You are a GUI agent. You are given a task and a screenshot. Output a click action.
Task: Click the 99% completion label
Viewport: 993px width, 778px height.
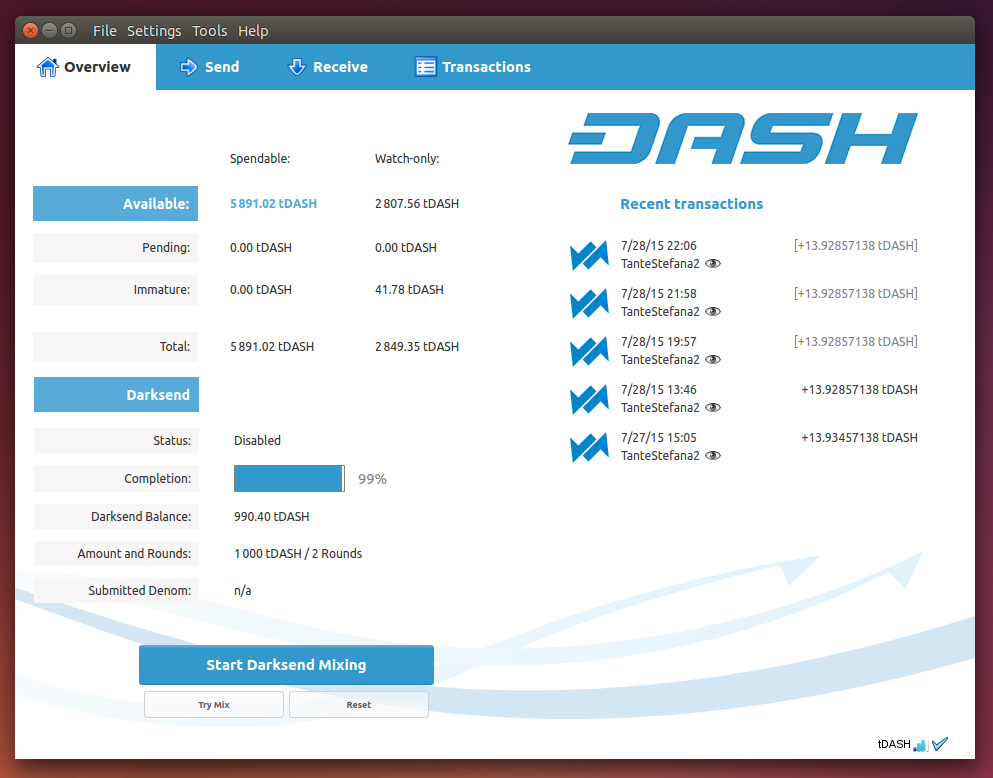coord(372,479)
